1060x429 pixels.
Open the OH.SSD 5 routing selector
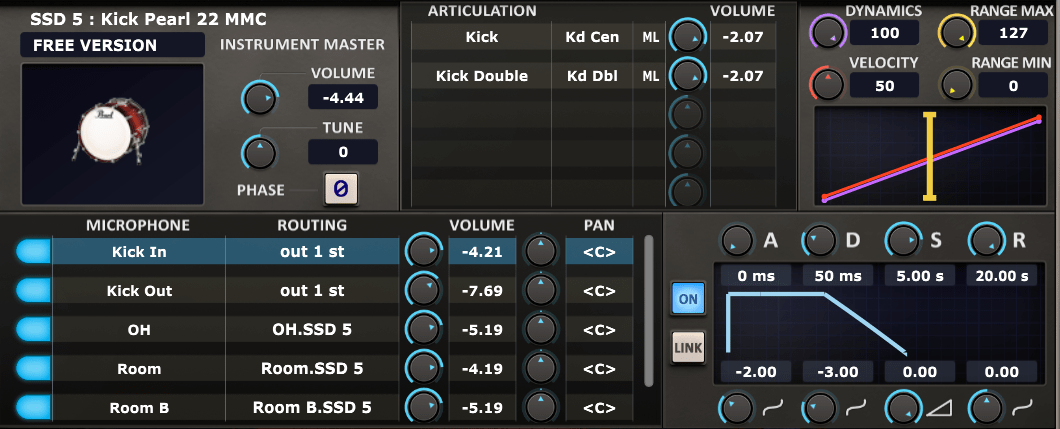pyautogui.click(x=312, y=329)
